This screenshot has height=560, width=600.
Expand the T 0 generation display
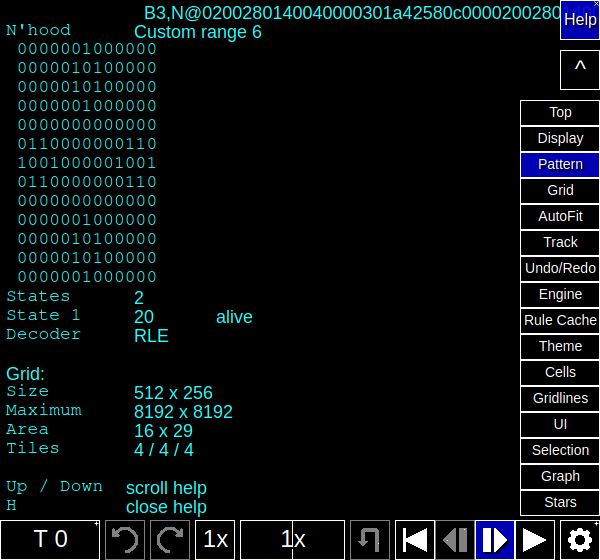[50, 540]
